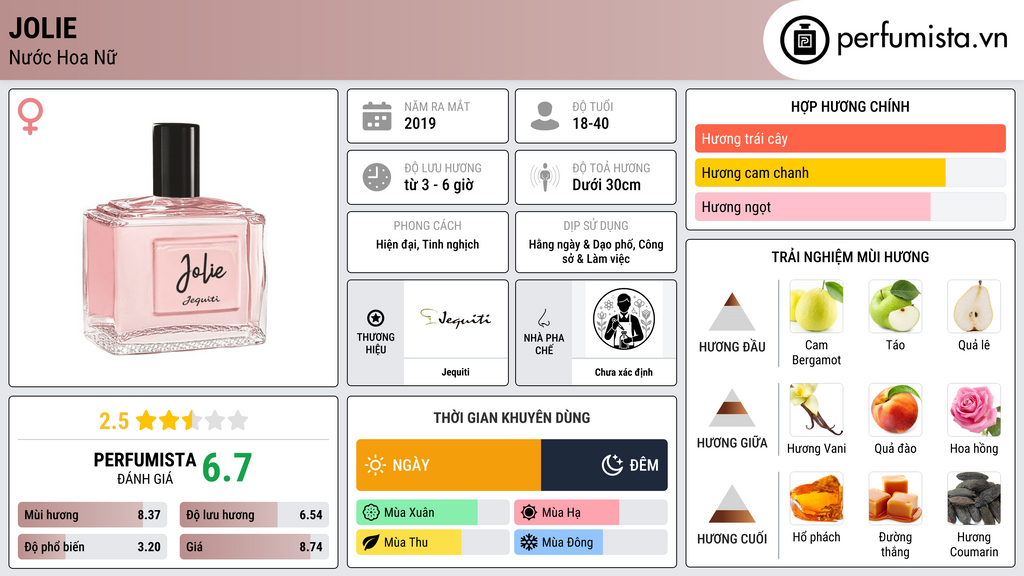Click the Trải nghiệm mùi hương heading

[850, 257]
